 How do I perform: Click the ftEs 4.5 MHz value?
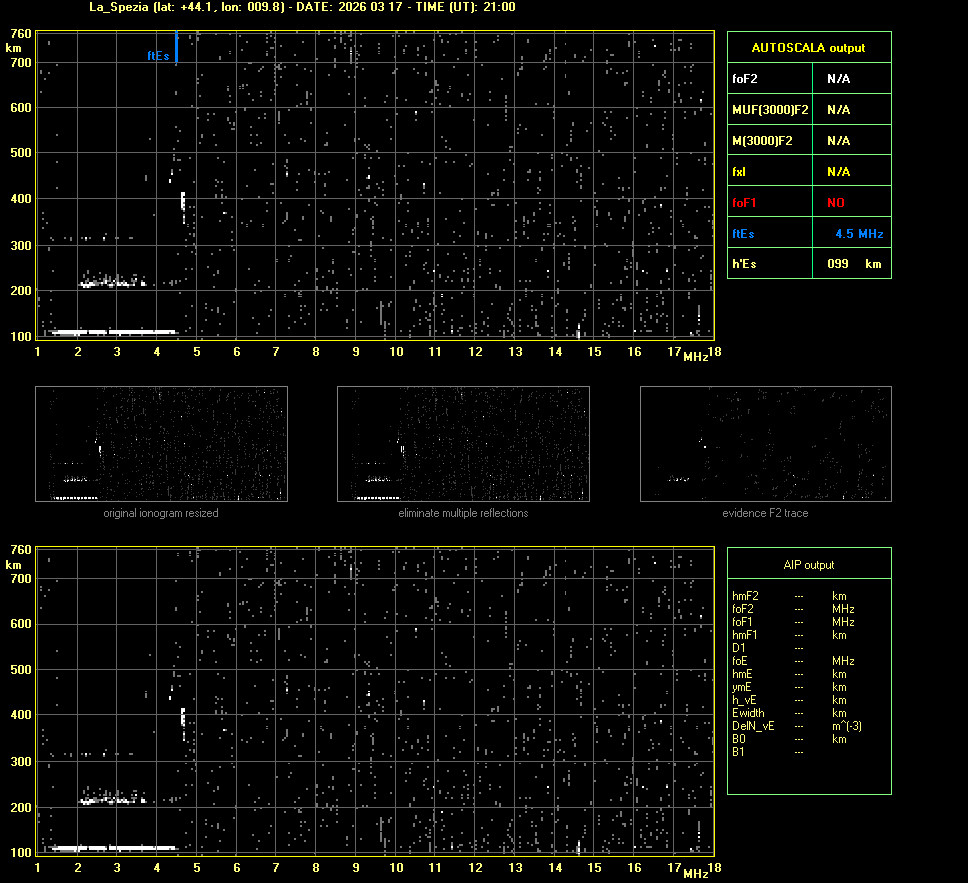pyautogui.click(x=859, y=233)
